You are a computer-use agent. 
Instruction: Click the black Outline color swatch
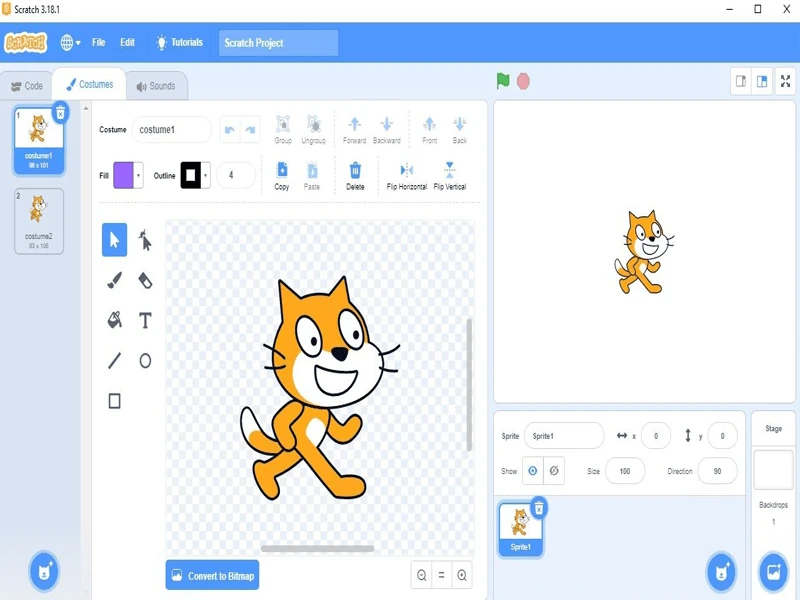pos(191,176)
